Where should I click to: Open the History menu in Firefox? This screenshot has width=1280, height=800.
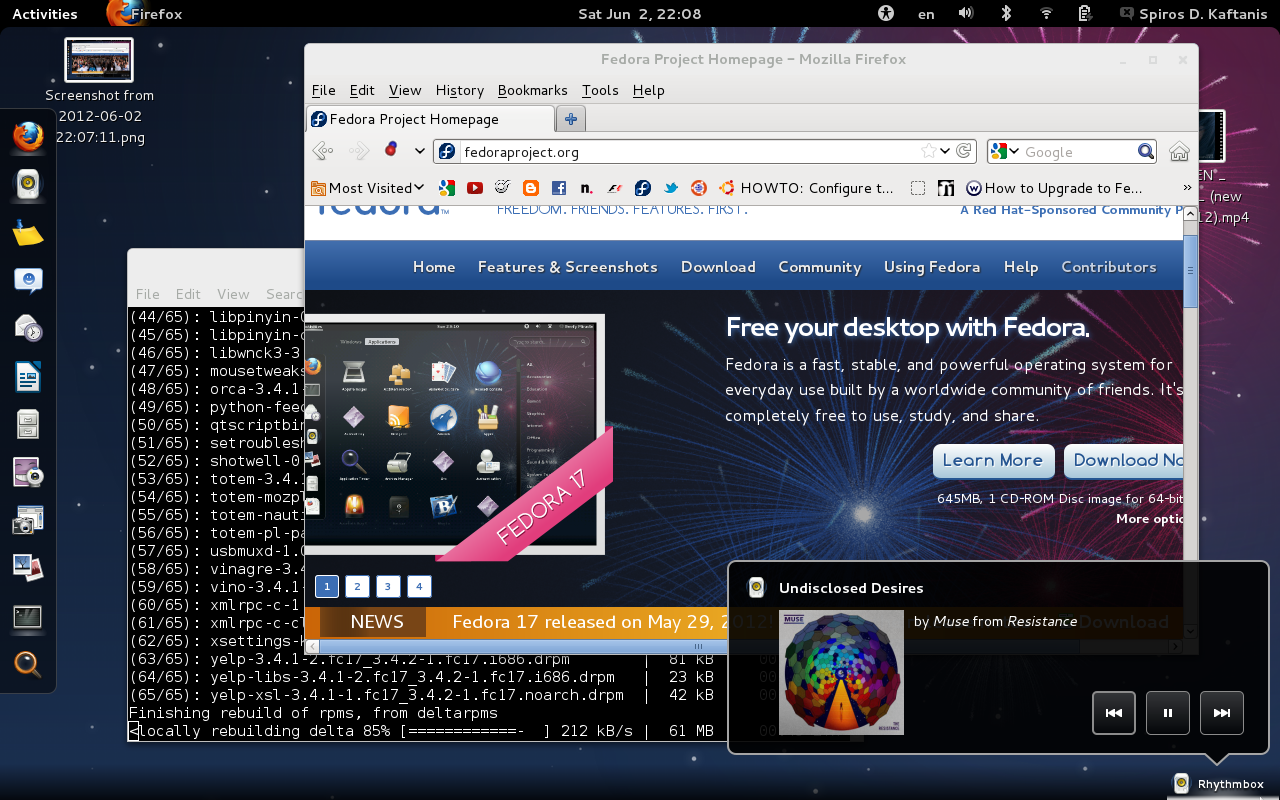pyautogui.click(x=459, y=90)
